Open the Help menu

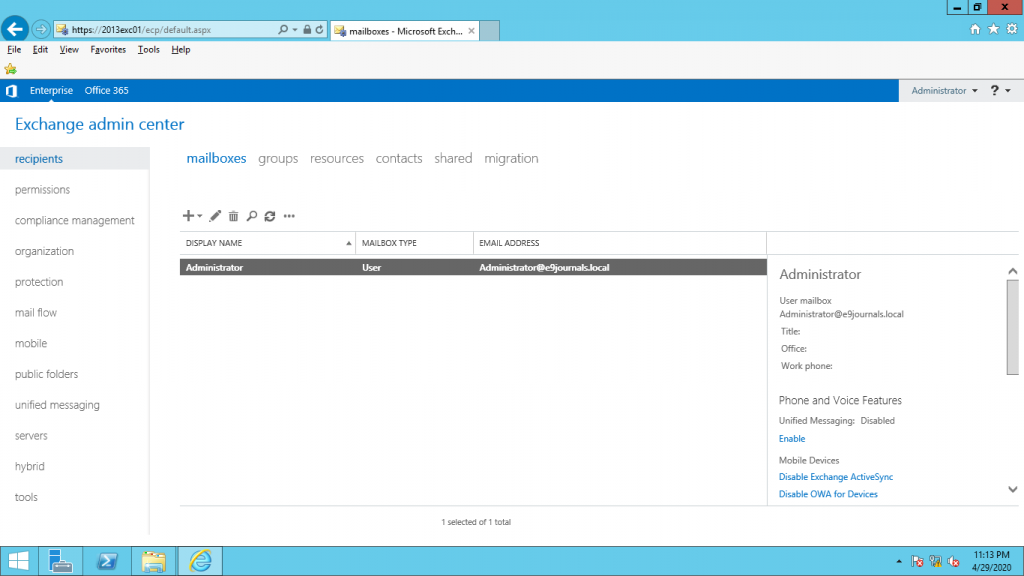[180, 50]
